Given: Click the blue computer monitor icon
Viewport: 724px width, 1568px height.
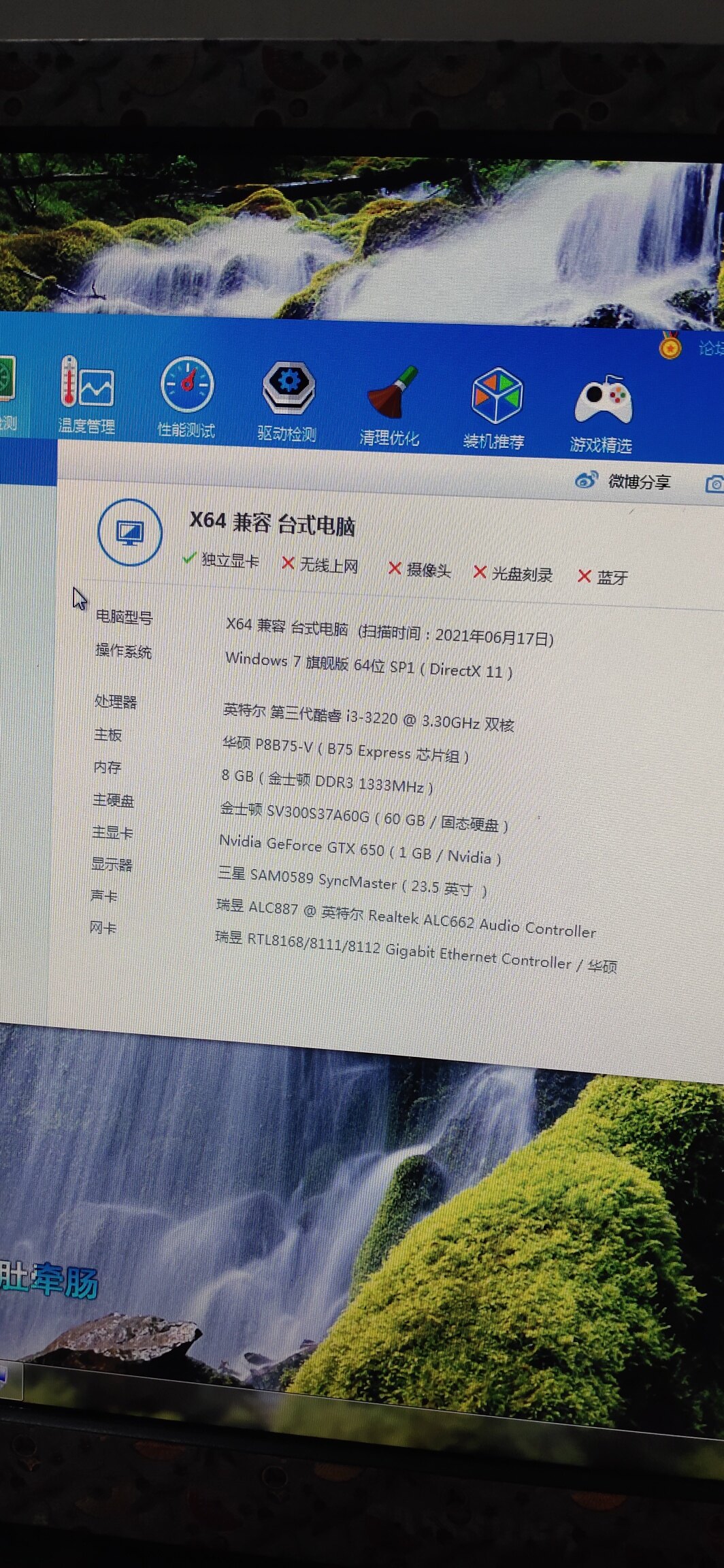Looking at the screenshot, I should [x=129, y=532].
